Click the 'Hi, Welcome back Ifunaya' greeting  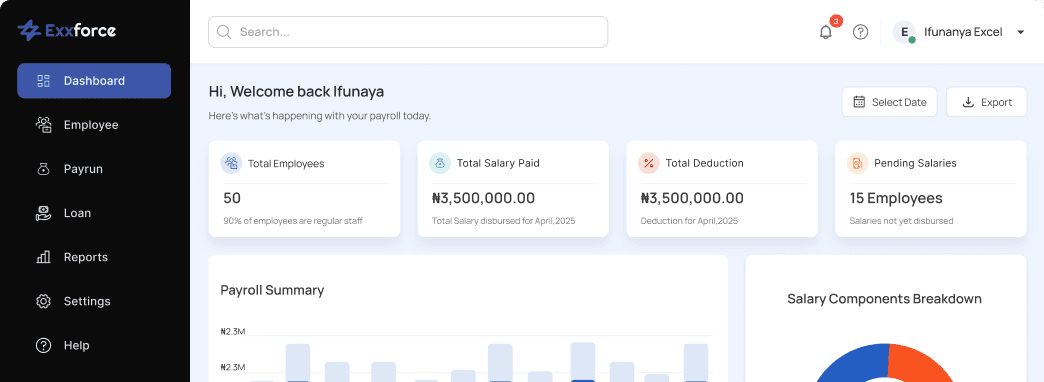(x=296, y=92)
